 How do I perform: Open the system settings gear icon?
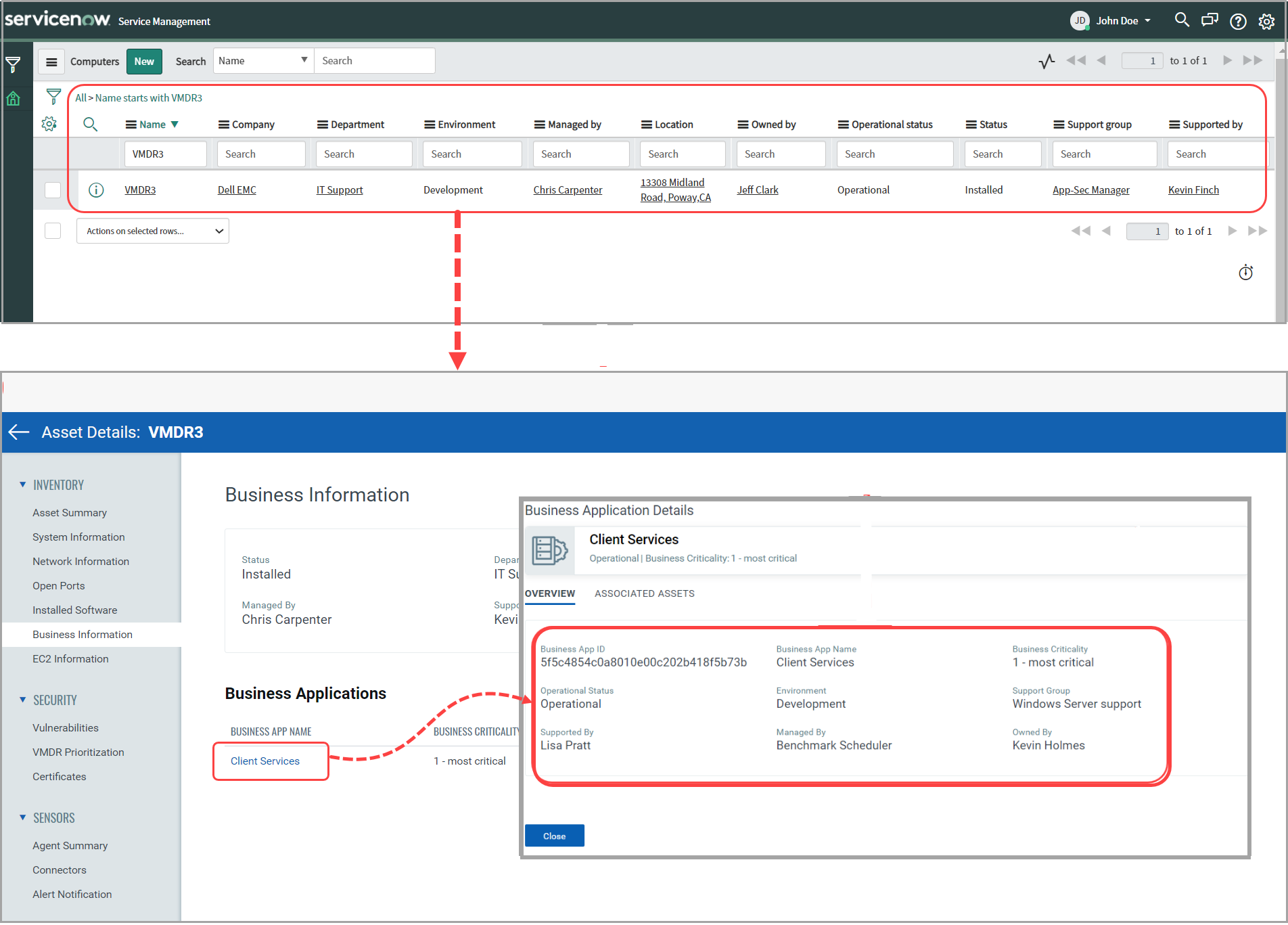tap(1266, 21)
